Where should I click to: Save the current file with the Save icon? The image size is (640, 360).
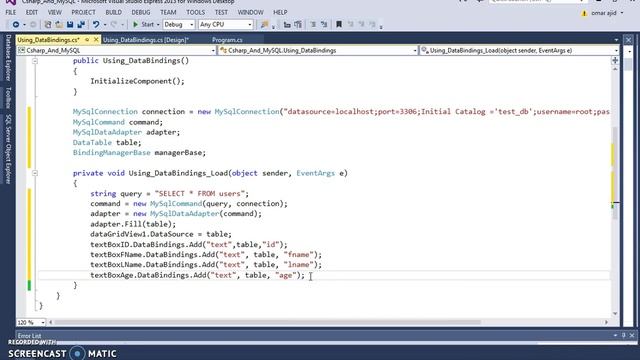(70, 24)
